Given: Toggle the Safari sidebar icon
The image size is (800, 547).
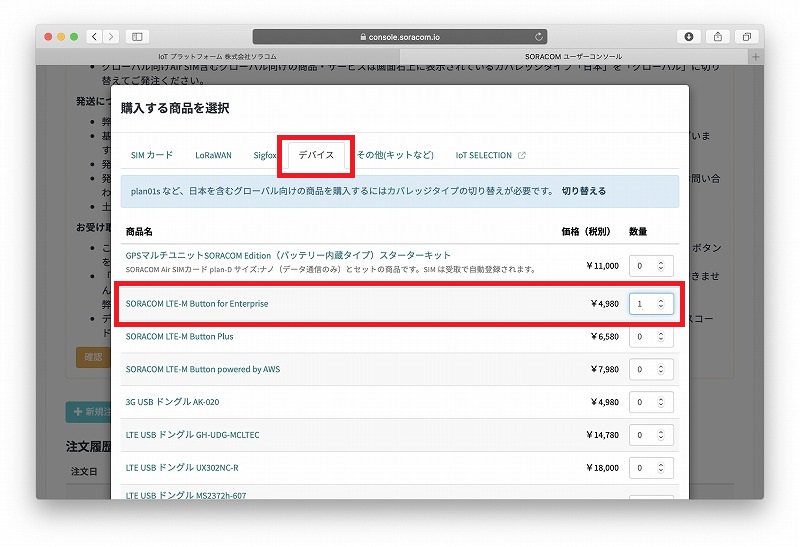Looking at the screenshot, I should [137, 37].
